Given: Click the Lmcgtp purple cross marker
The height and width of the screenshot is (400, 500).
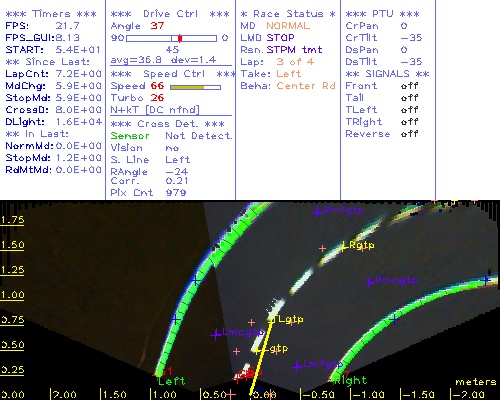Looking at the screenshot, I should coord(216,334).
